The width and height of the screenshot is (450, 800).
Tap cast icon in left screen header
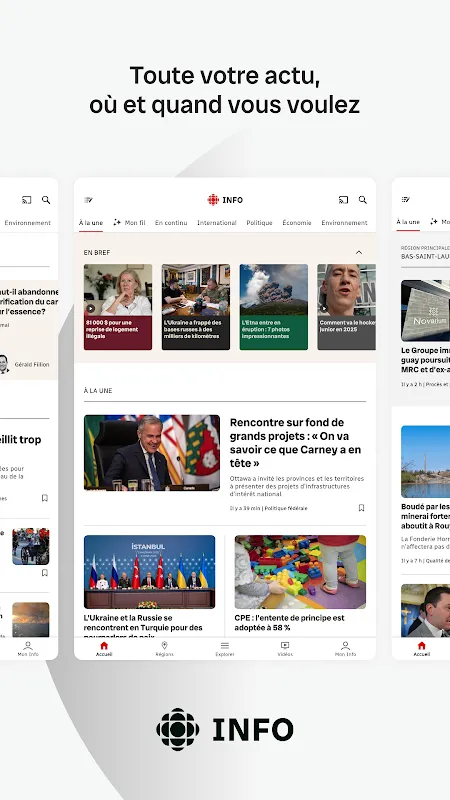click(27, 200)
